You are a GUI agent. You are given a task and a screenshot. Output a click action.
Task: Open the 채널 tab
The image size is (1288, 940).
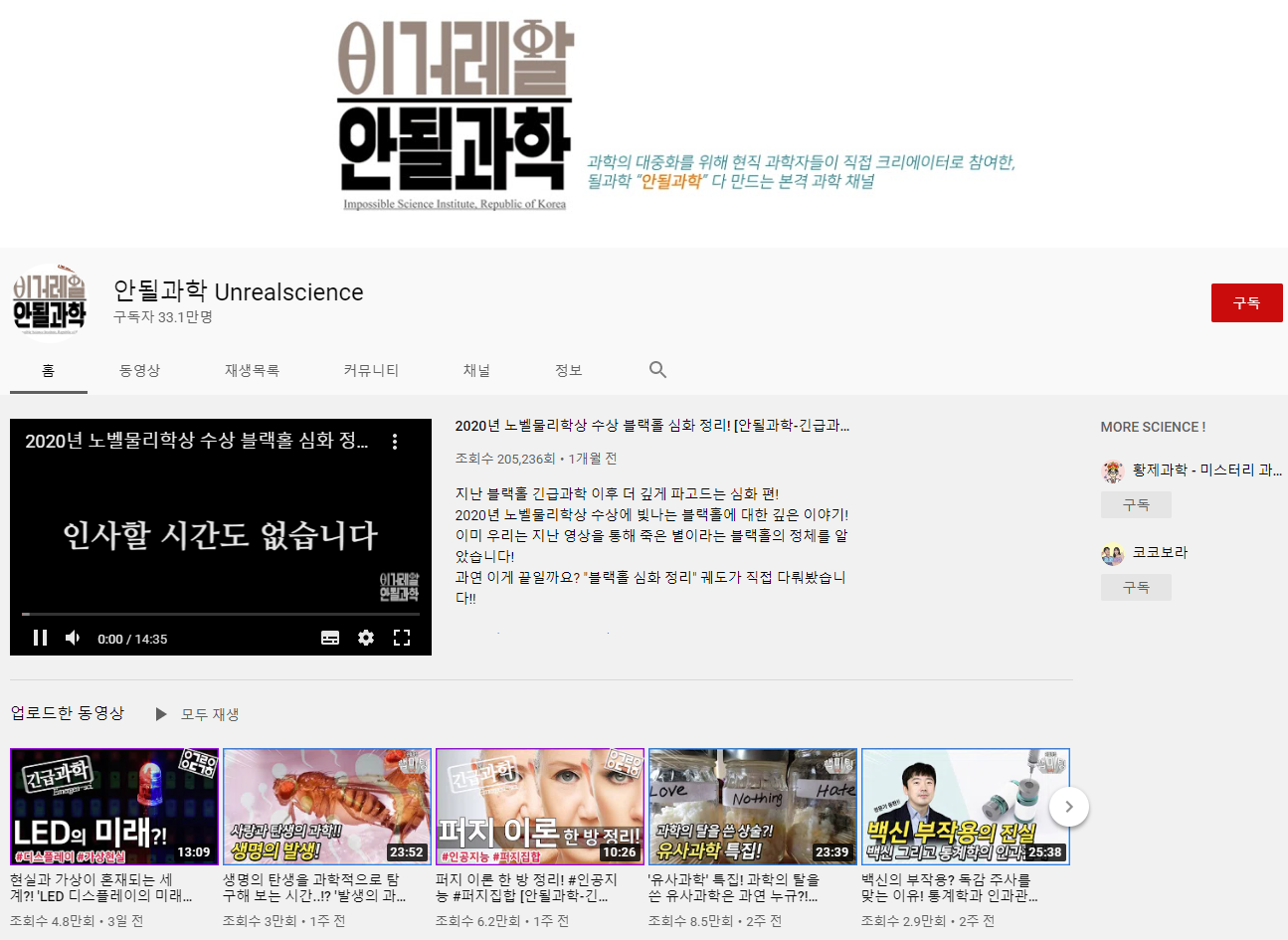[x=476, y=370]
